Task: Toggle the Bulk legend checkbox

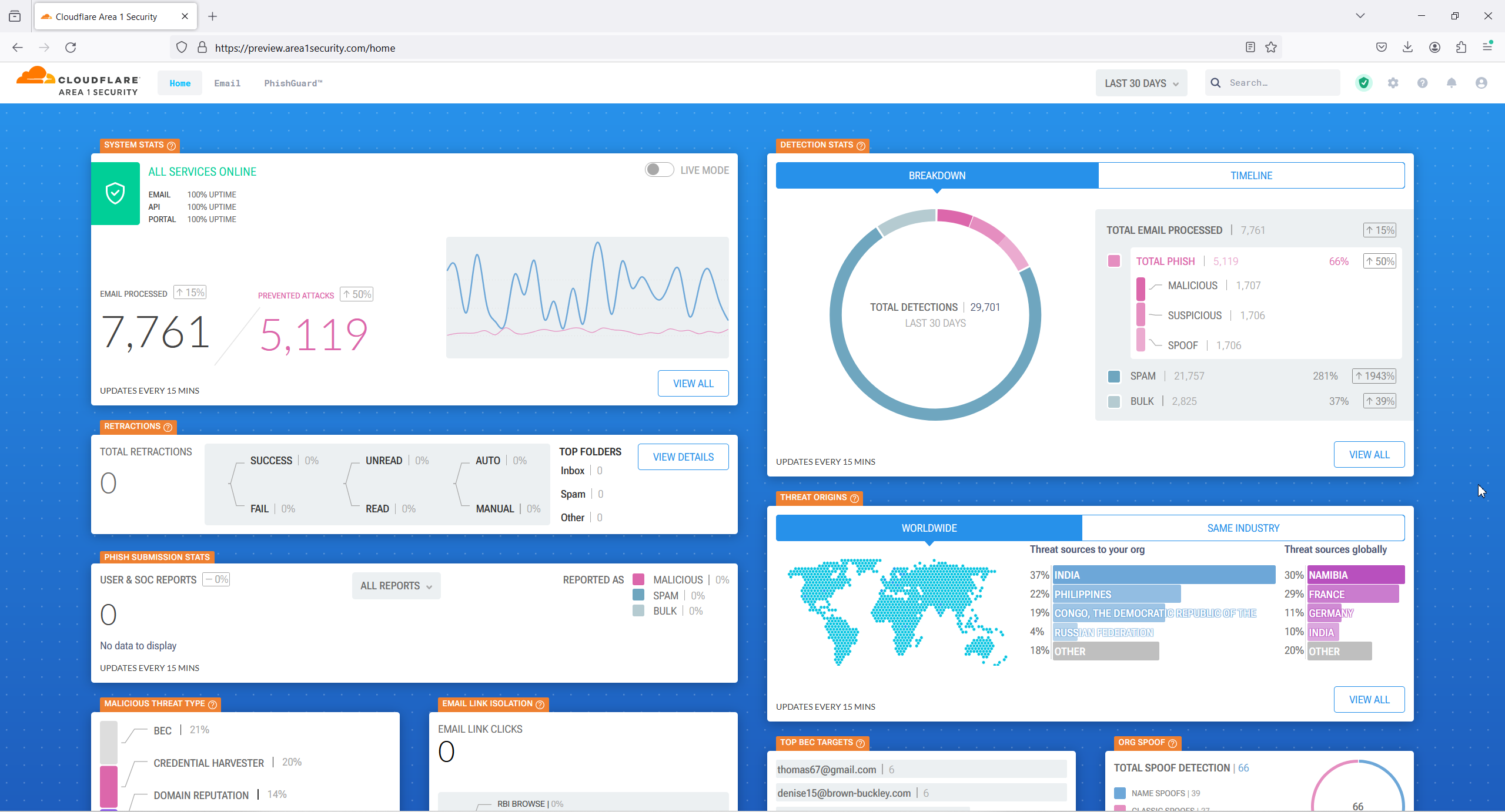Action: click(1113, 401)
